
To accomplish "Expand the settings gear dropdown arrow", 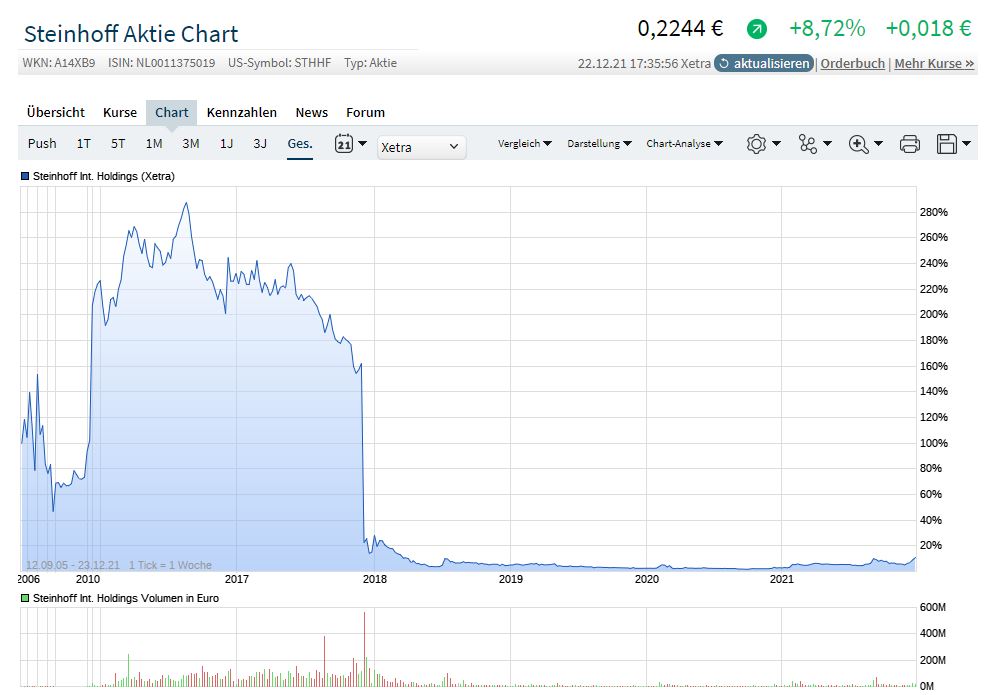I will (x=776, y=144).
